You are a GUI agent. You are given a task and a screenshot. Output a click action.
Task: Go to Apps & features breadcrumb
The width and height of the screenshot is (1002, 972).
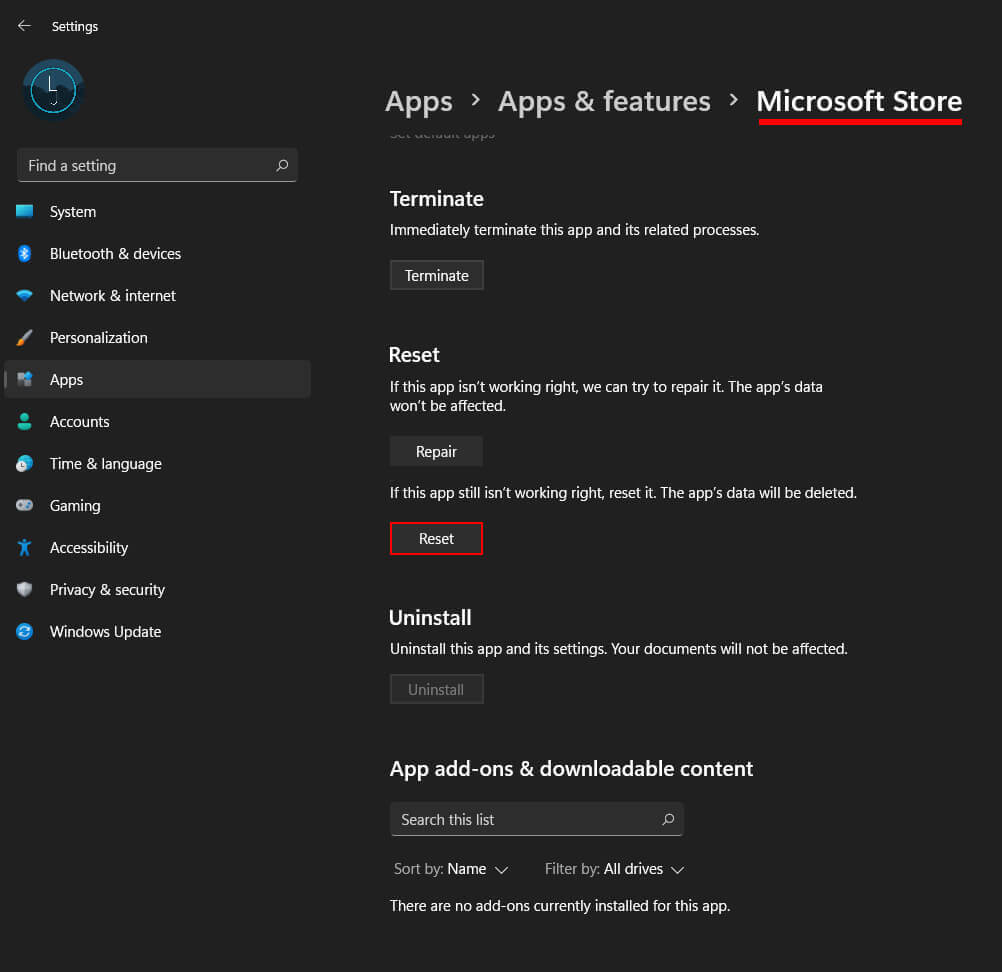coord(604,102)
